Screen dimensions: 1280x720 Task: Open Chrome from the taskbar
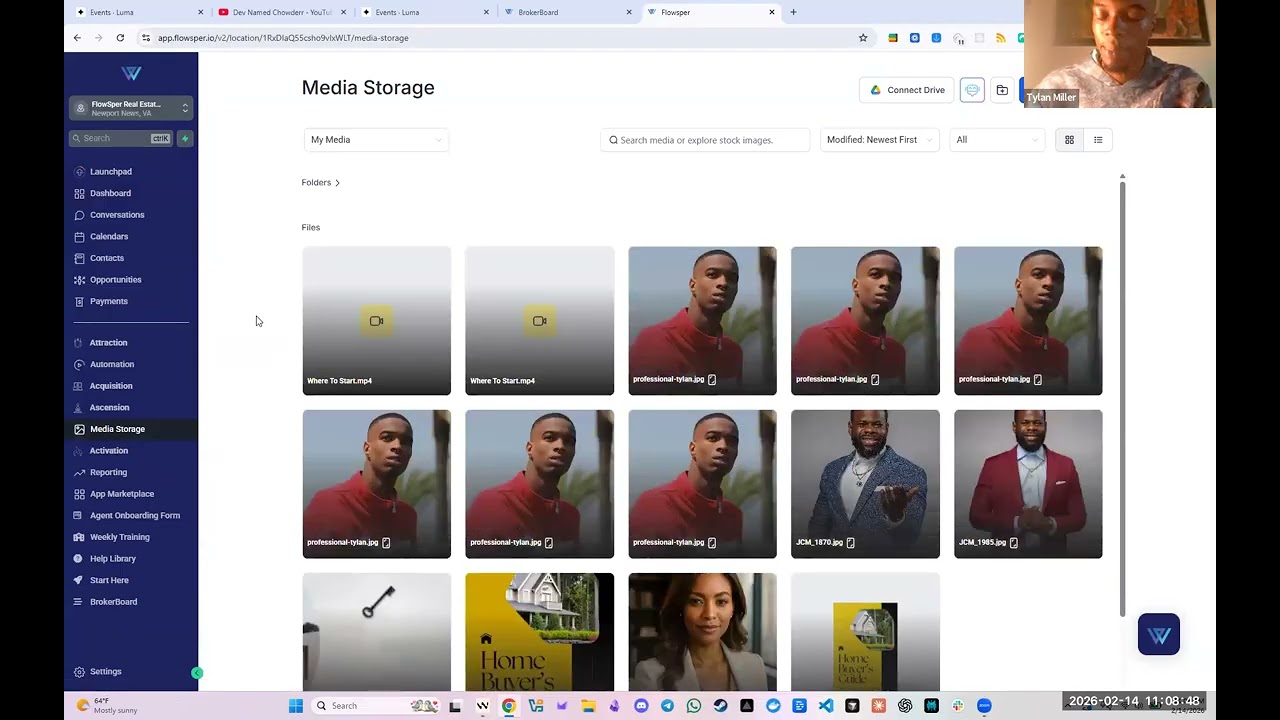pos(509,706)
